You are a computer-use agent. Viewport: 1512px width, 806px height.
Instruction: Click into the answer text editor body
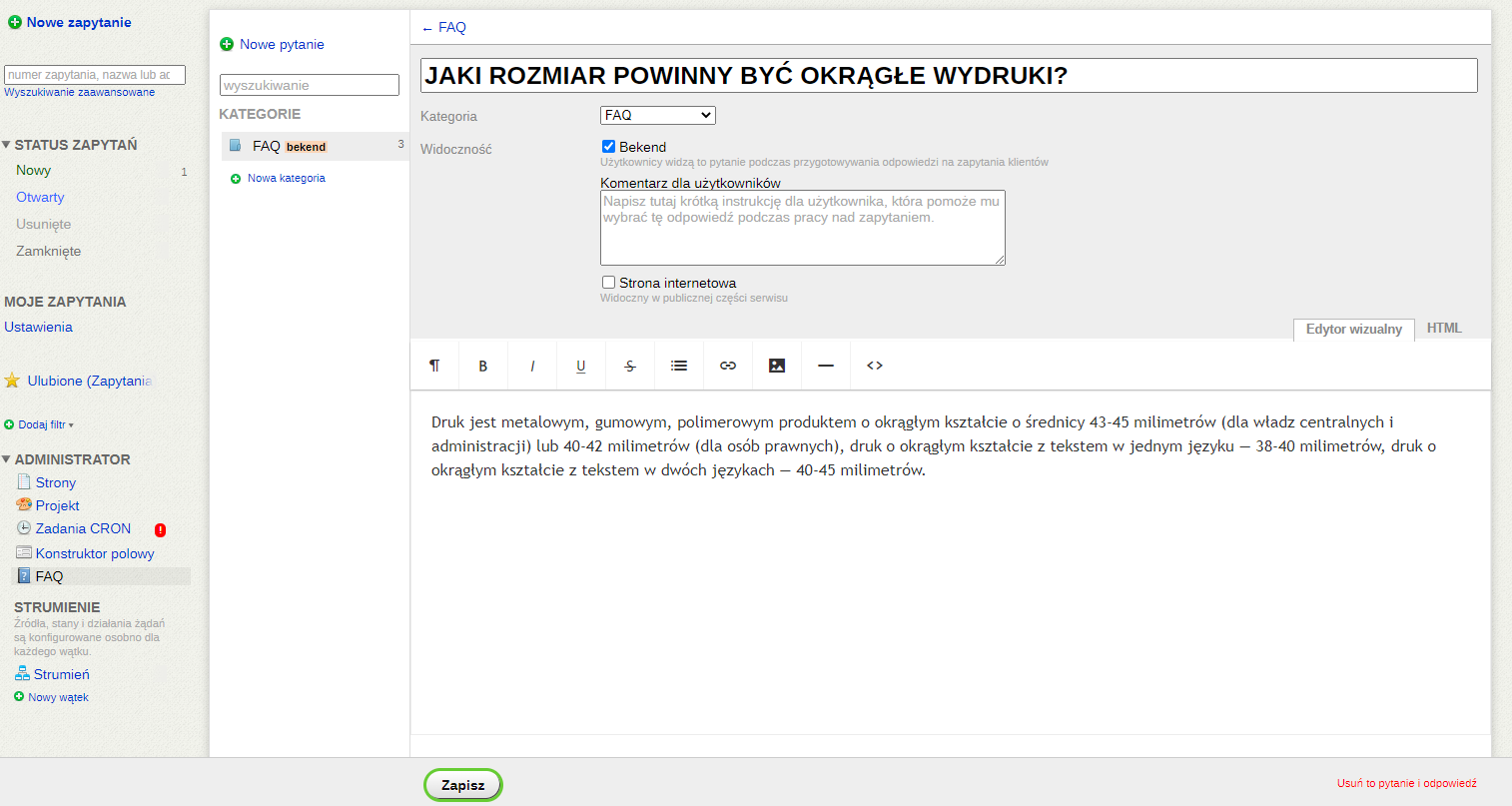point(951,562)
